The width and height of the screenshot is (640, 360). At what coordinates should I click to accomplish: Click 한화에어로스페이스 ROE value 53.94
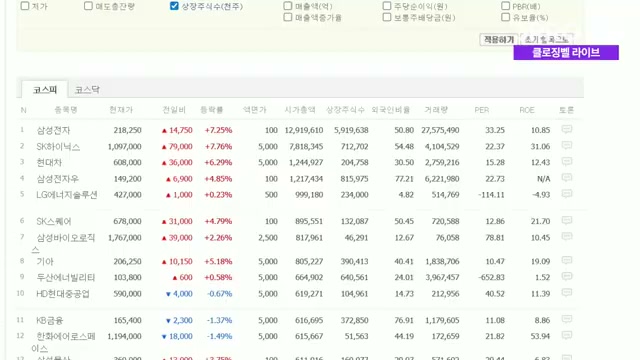pos(540,336)
